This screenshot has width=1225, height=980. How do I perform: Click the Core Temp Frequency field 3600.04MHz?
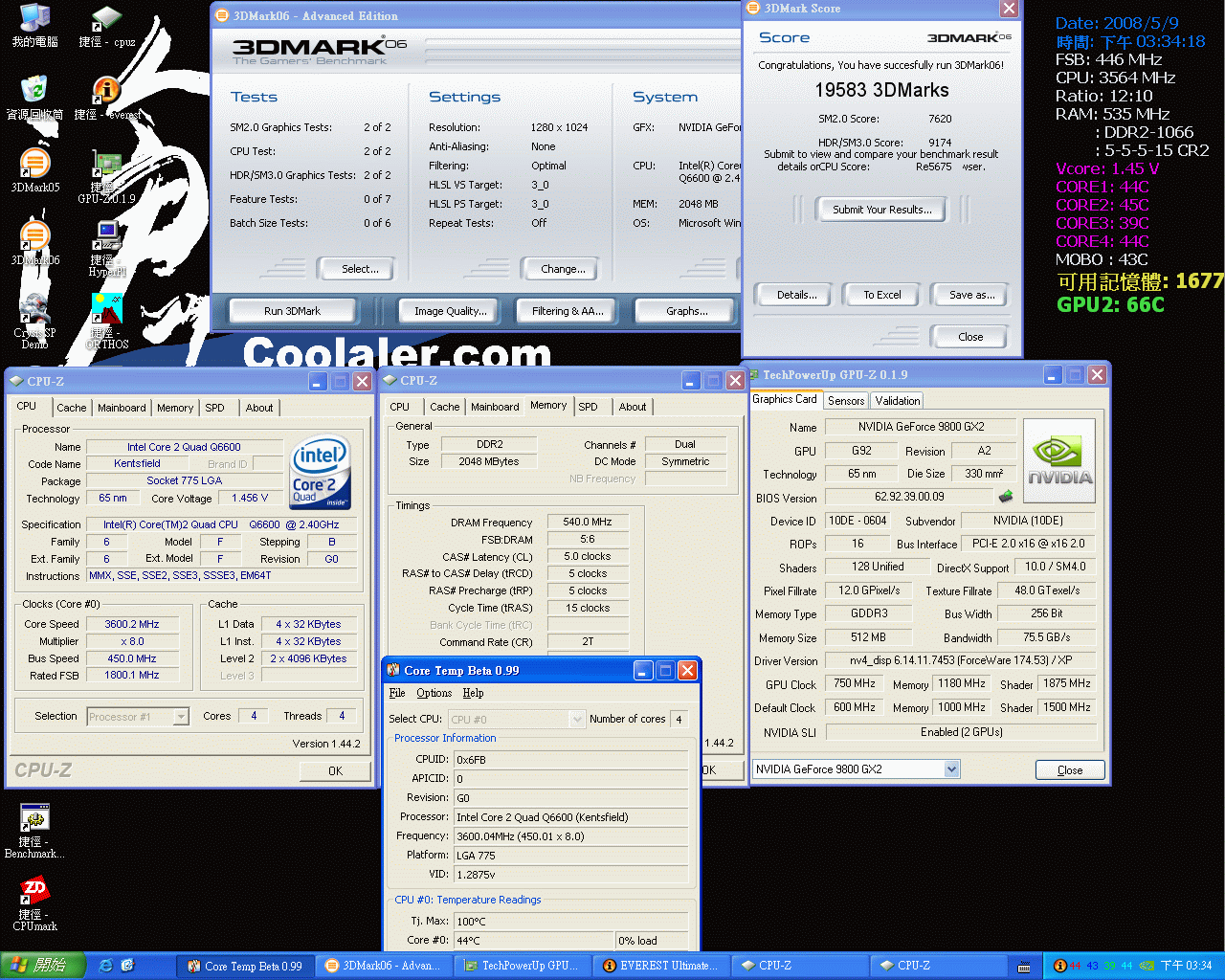coord(570,836)
